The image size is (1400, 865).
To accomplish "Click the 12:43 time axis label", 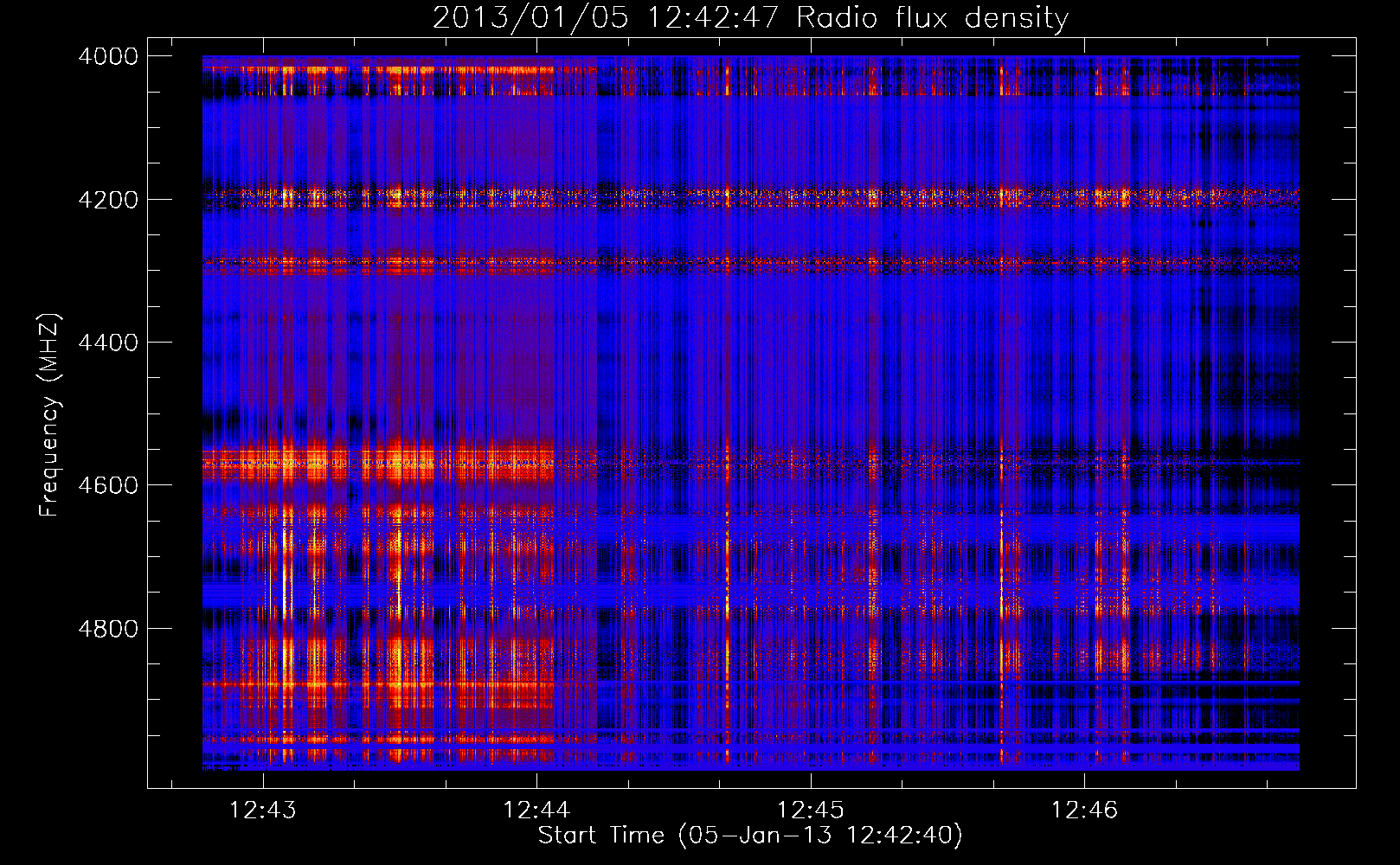I will click(262, 810).
